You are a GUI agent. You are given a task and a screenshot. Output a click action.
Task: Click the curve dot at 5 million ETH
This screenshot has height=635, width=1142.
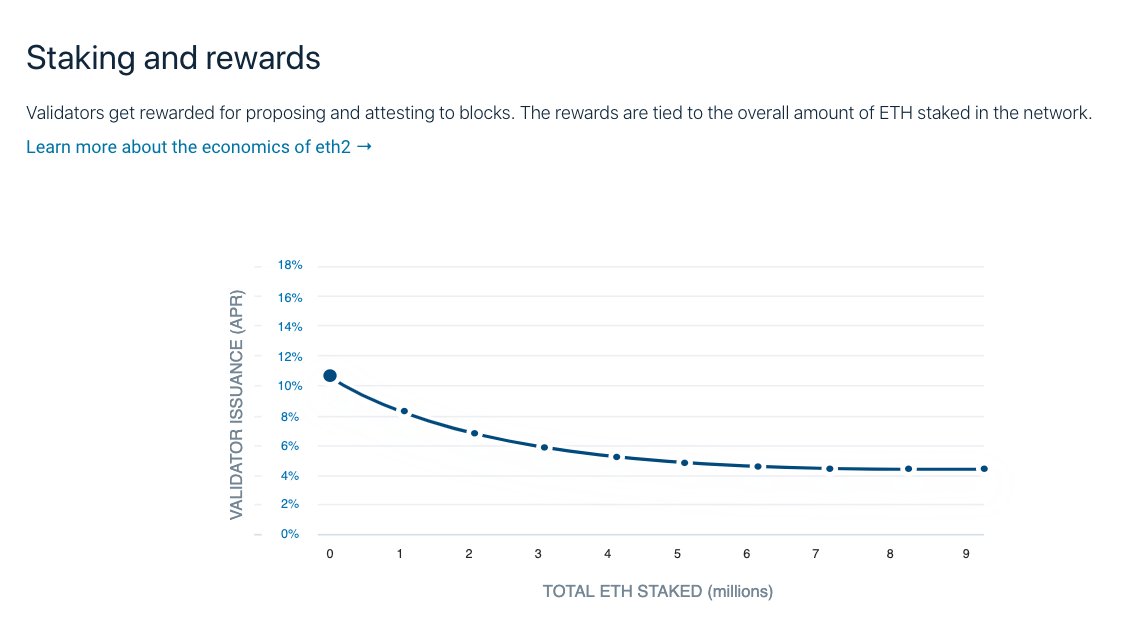pyautogui.click(x=685, y=463)
